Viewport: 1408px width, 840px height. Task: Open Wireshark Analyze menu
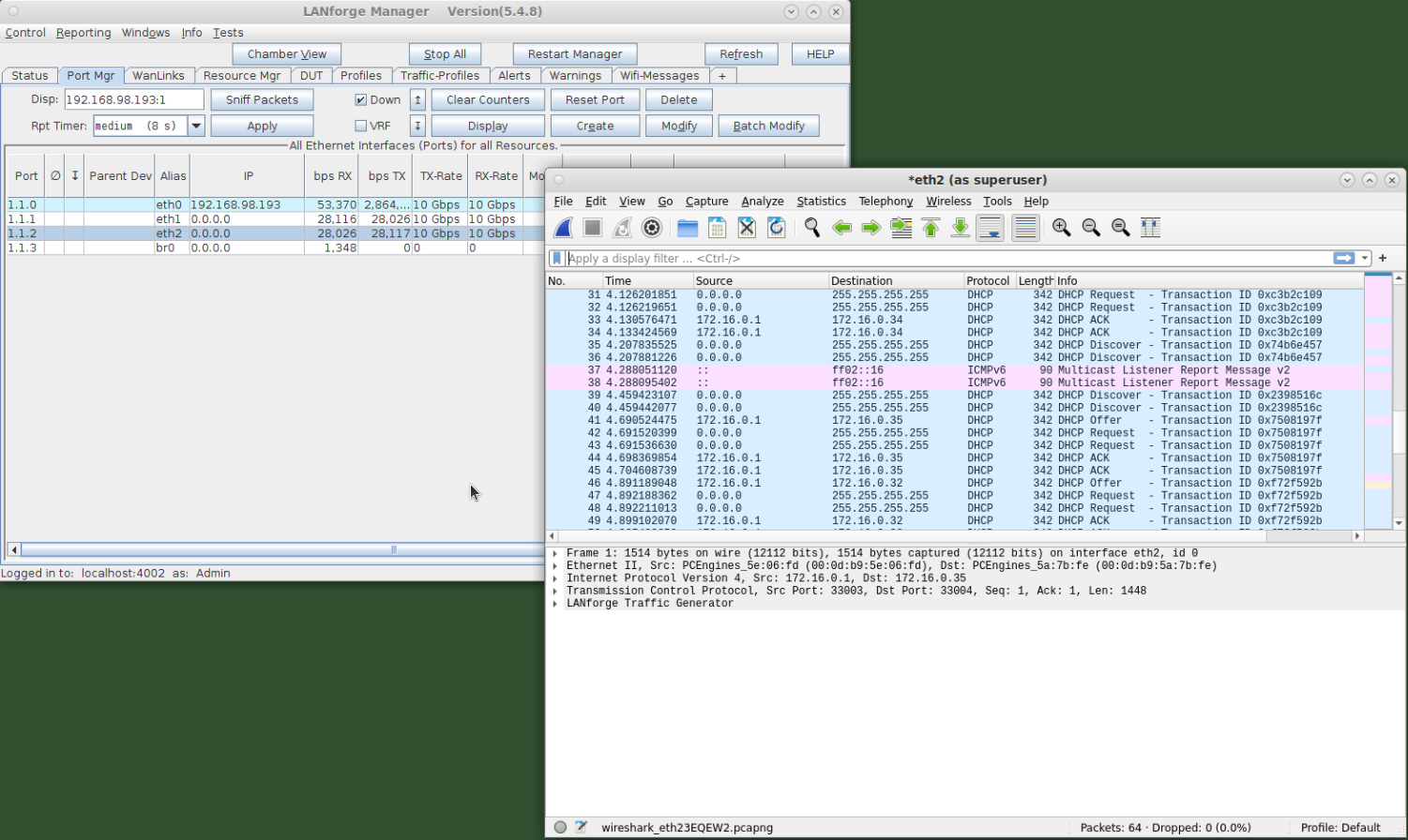[762, 201]
